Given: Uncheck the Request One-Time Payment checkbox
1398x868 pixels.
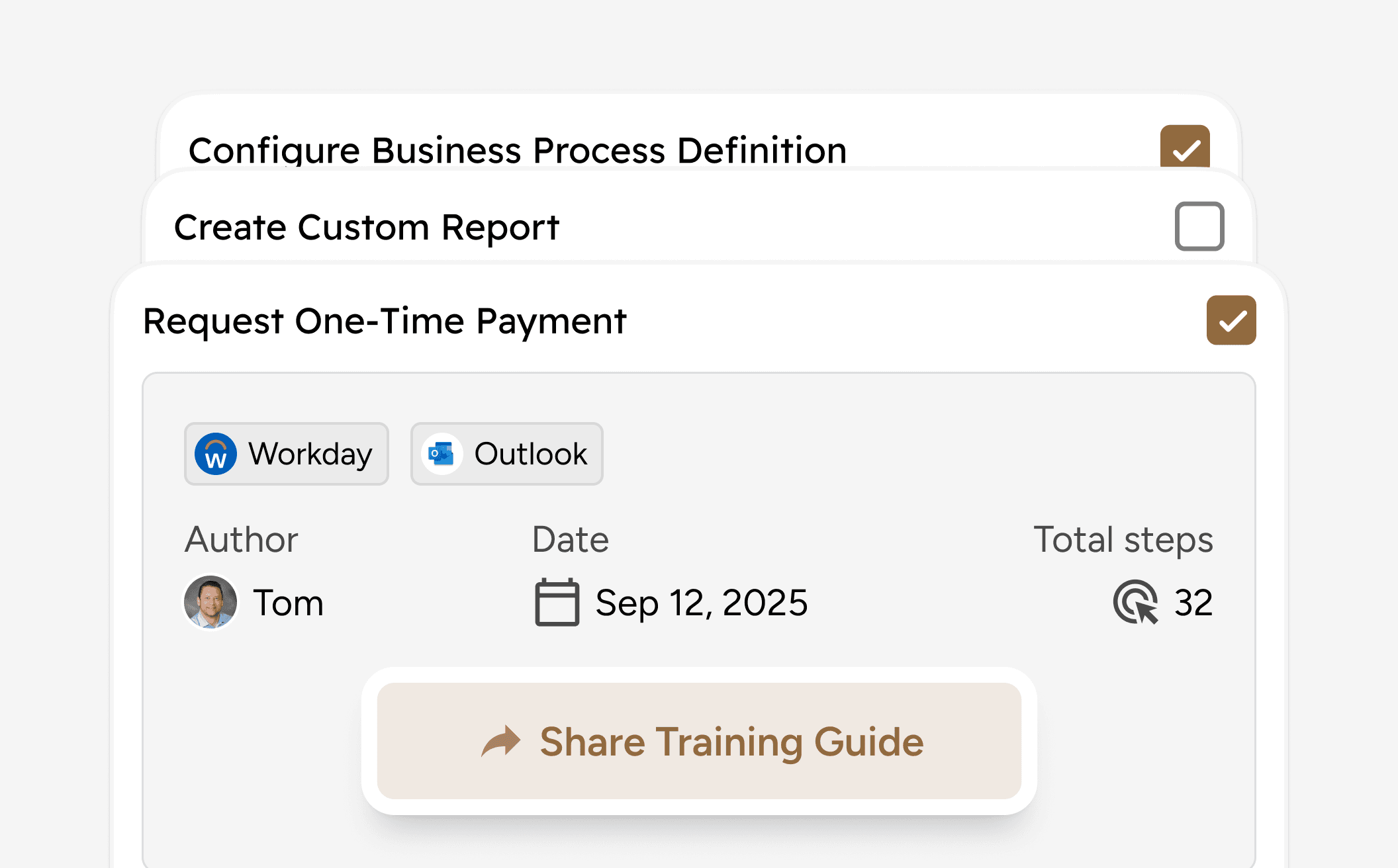Looking at the screenshot, I should tap(1231, 320).
